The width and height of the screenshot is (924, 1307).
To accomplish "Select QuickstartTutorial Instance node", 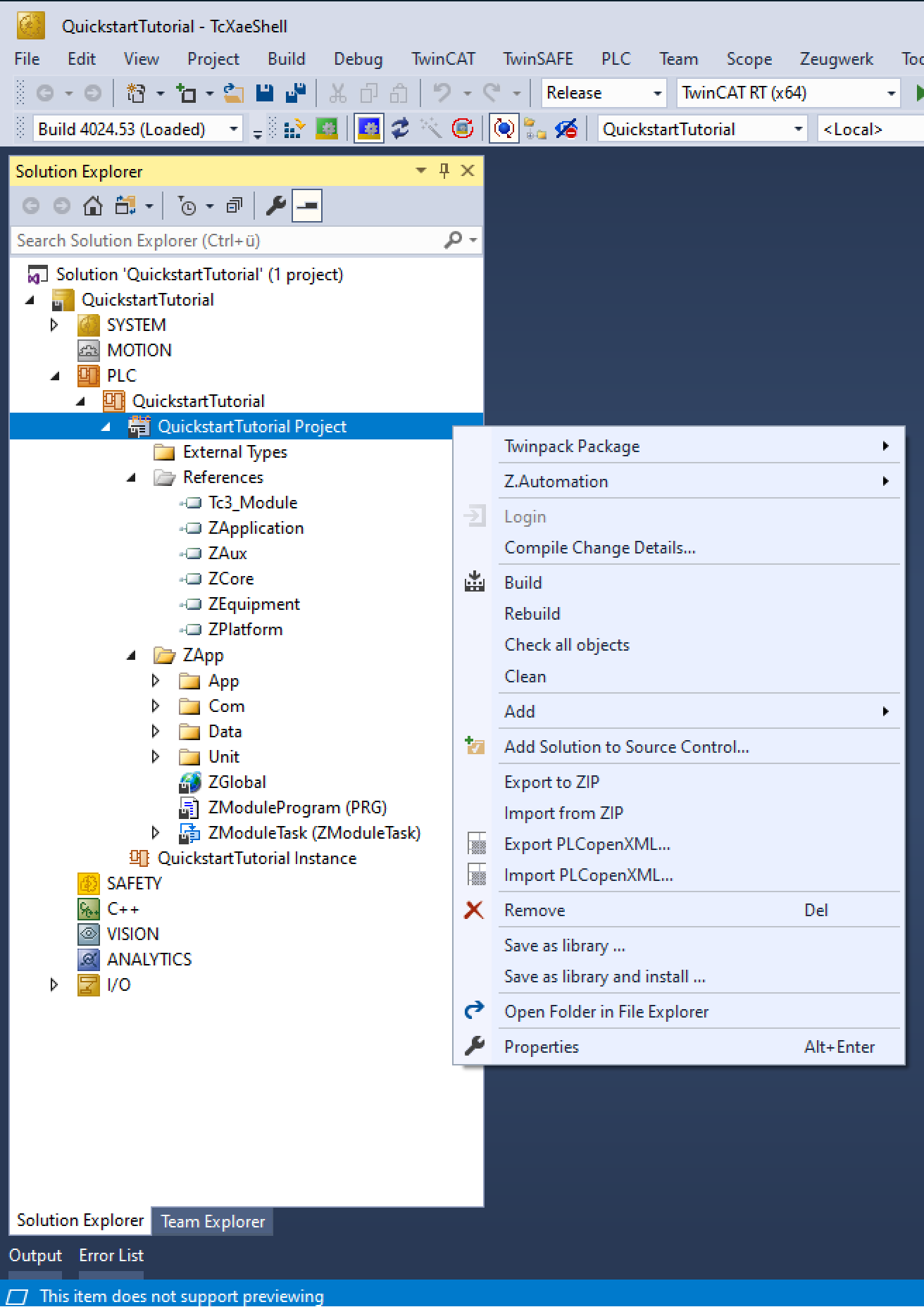I will [257, 858].
